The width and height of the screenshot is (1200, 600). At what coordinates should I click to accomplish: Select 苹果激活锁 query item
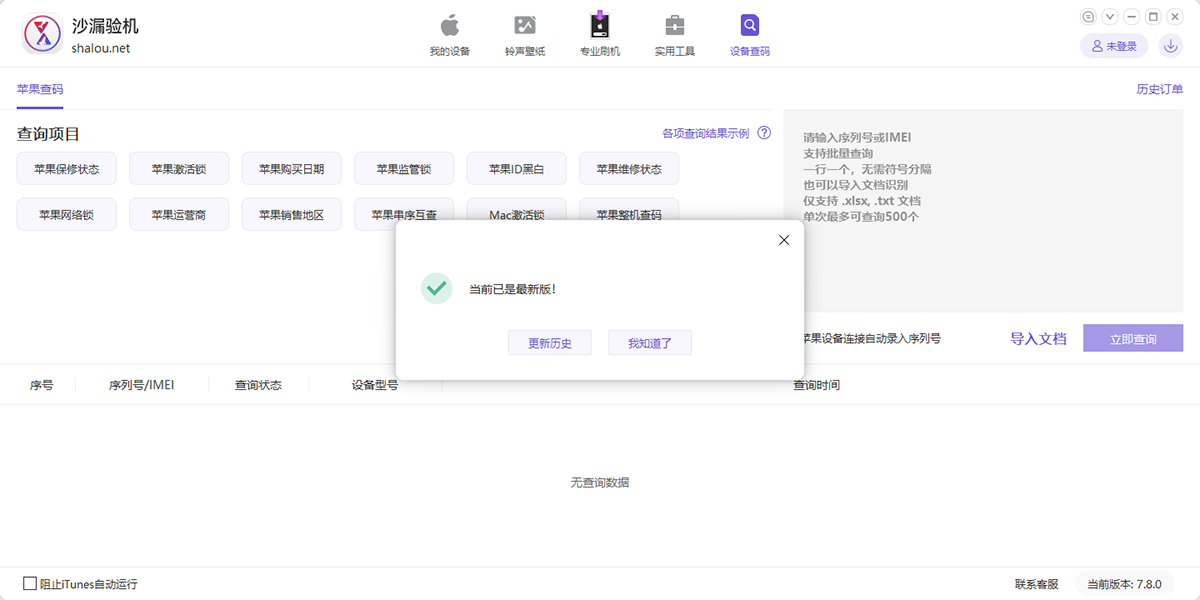click(x=179, y=169)
